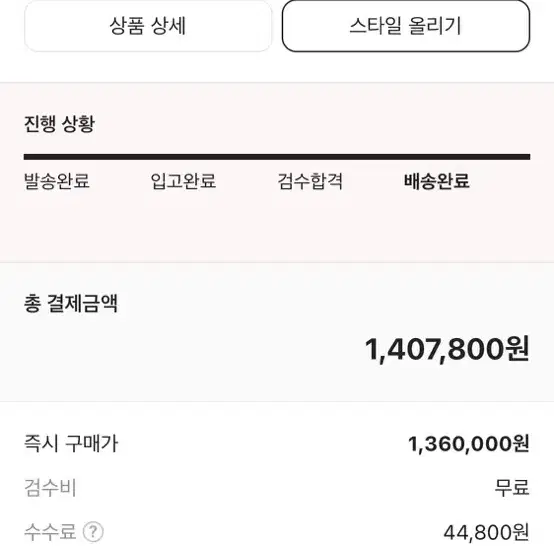
Task: Click the 수수료 label text
Action: point(50,531)
